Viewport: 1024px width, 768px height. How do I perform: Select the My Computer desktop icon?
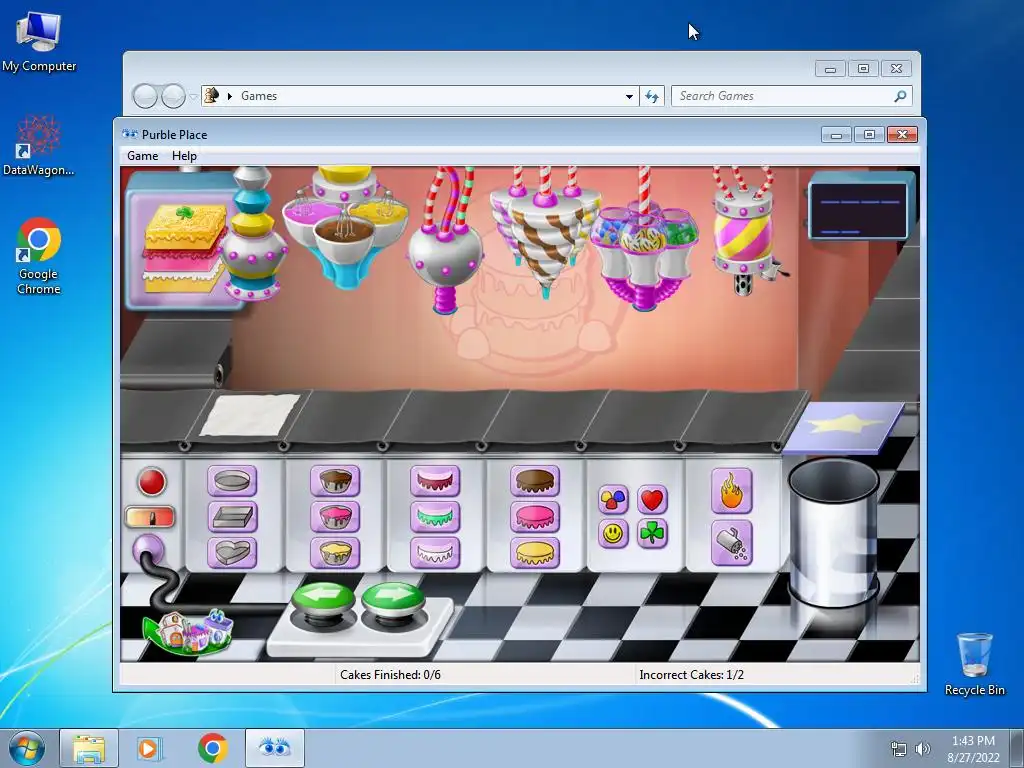click(39, 42)
